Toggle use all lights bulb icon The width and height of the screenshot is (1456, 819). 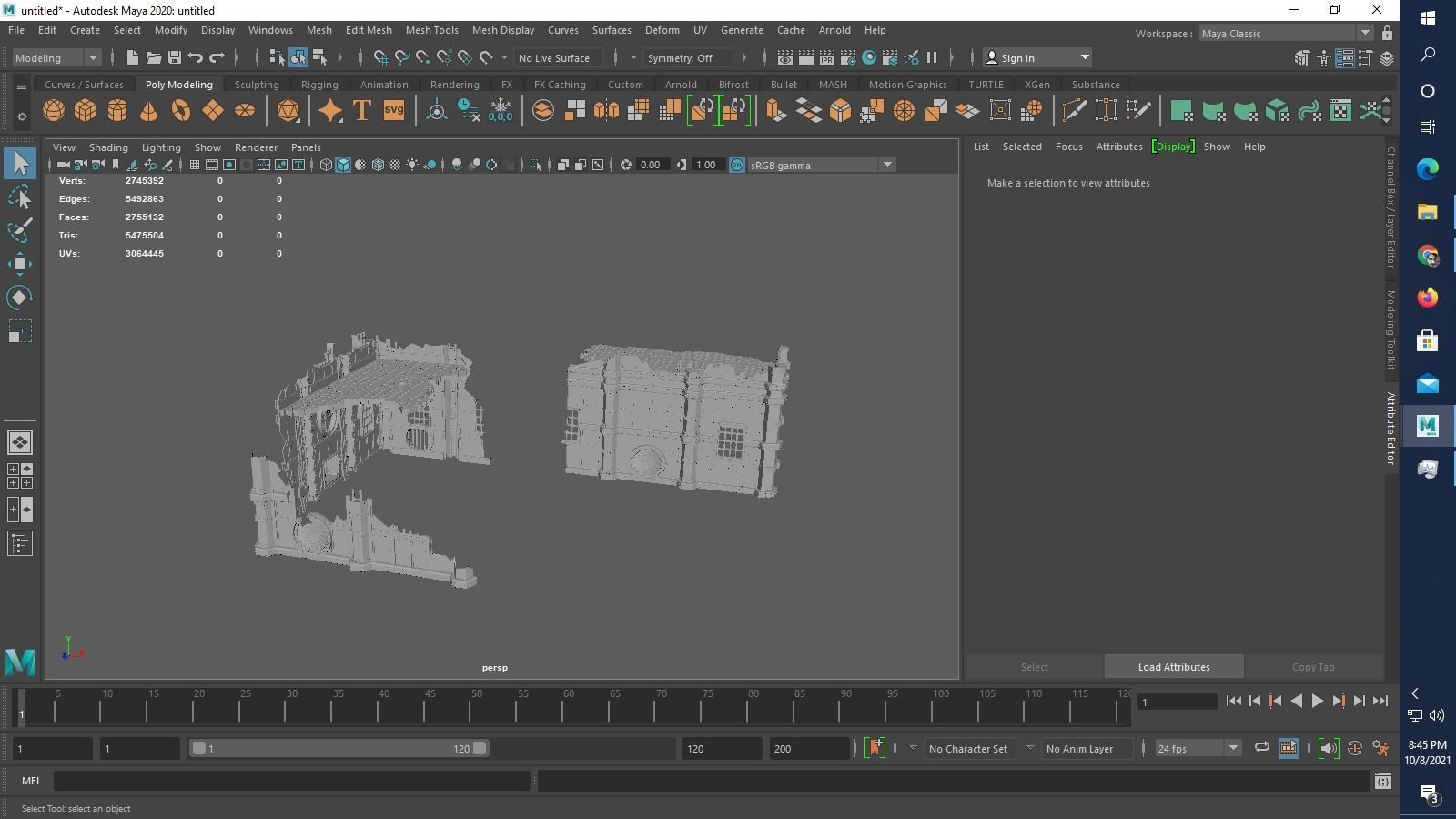tap(412, 165)
